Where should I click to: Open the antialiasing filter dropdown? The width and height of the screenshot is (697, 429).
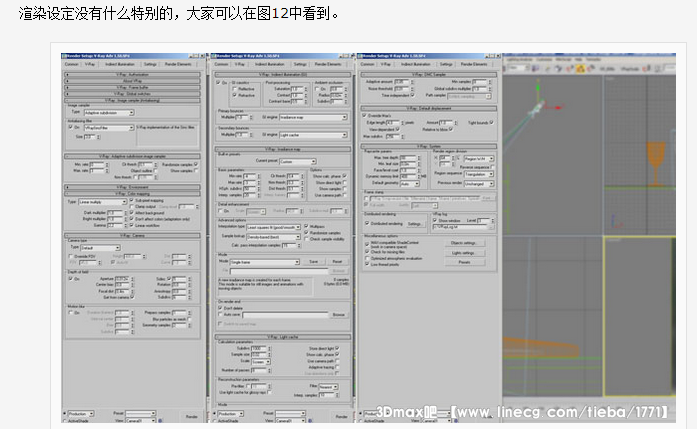tap(109, 128)
